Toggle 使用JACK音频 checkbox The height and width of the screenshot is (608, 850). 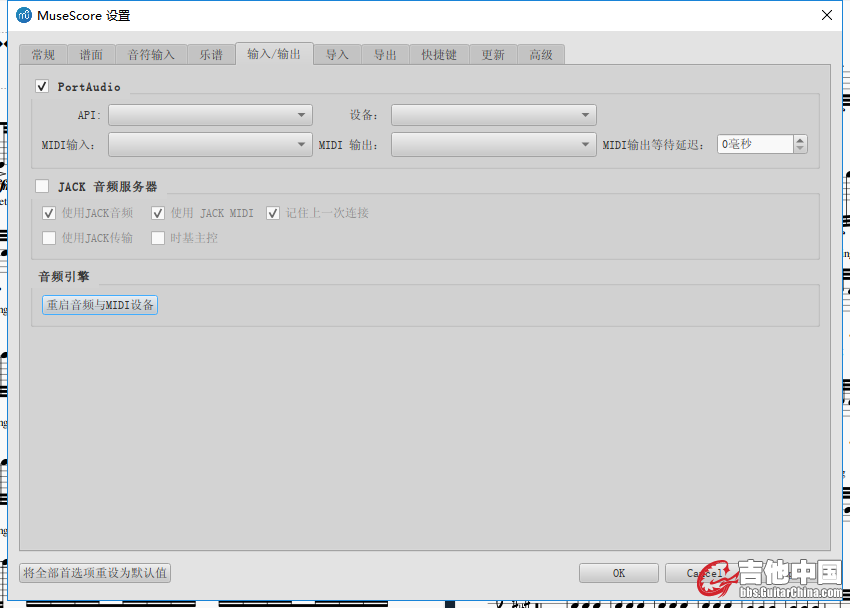(x=49, y=213)
